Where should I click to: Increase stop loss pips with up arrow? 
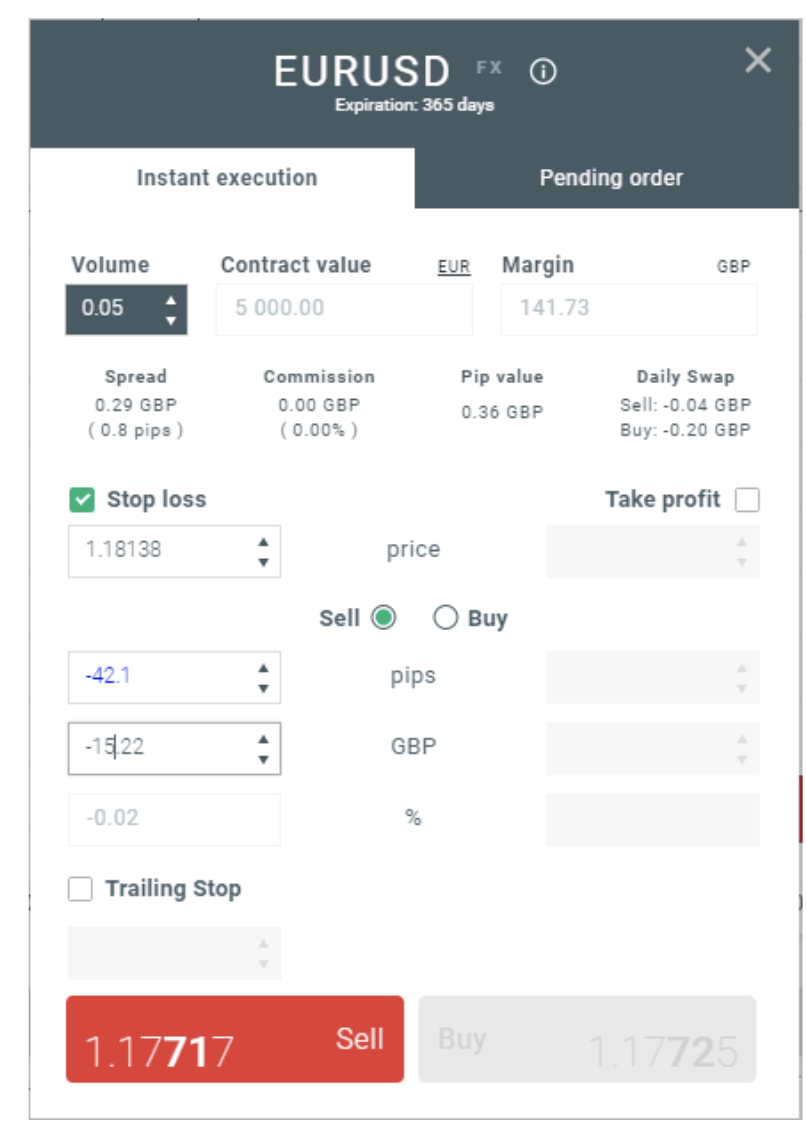263,668
